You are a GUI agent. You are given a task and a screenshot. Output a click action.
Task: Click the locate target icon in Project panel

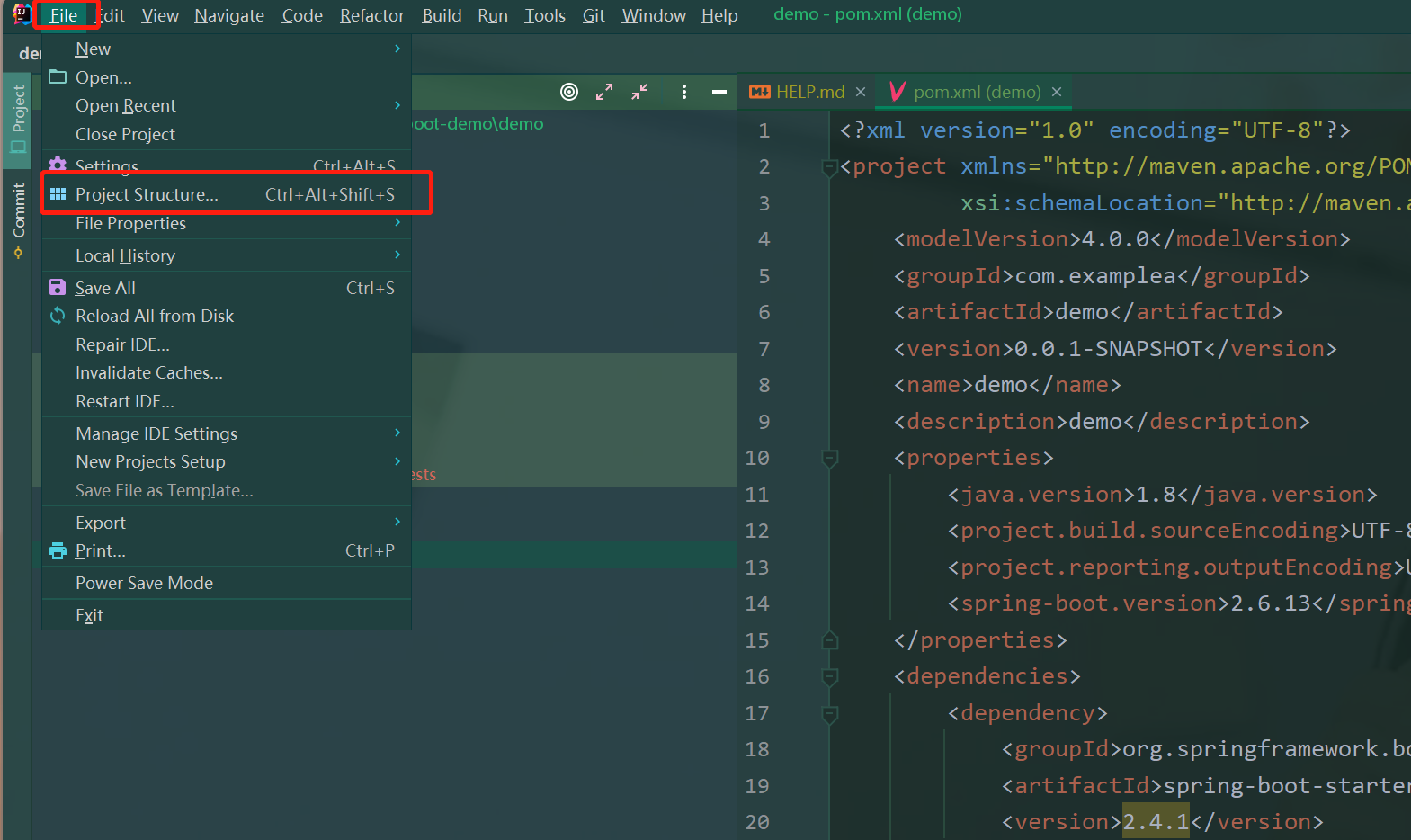pyautogui.click(x=569, y=92)
